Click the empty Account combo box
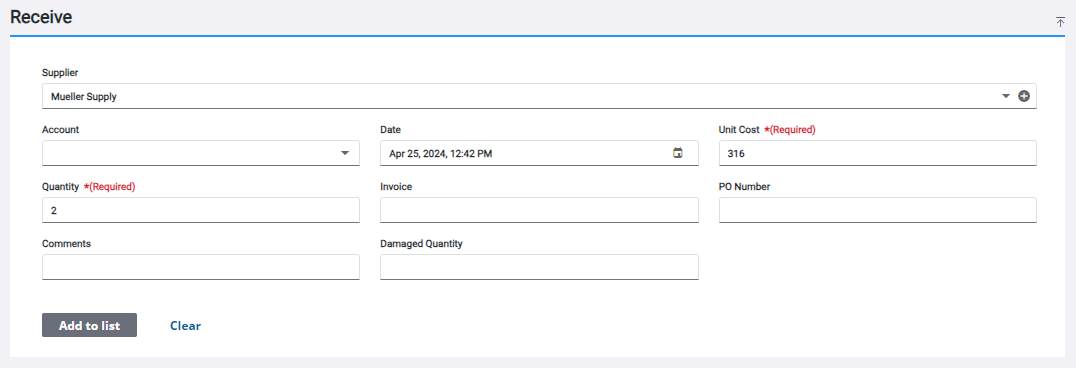Image resolution: width=1076 pixels, height=368 pixels. click(201, 154)
